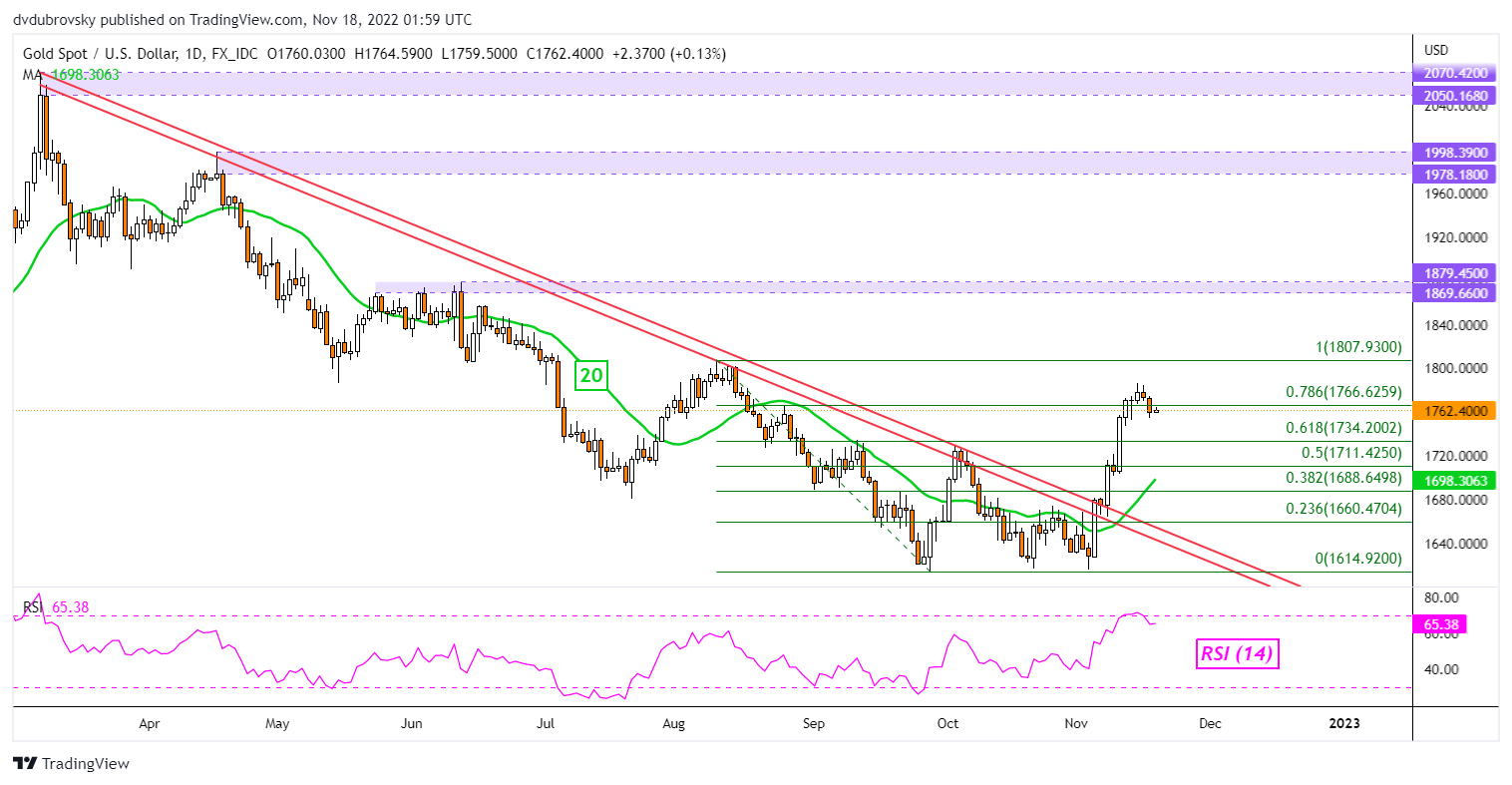Click the Dec label on time axis
This screenshot has height=785, width=1512.
[x=1210, y=723]
